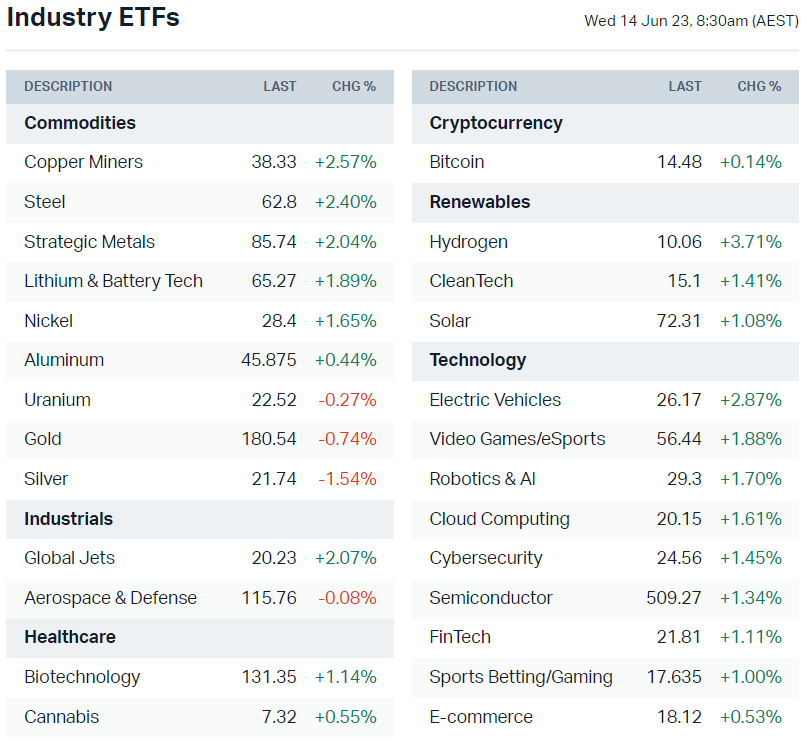
Task: Click the Cannabis ETF name
Action: tap(62, 717)
